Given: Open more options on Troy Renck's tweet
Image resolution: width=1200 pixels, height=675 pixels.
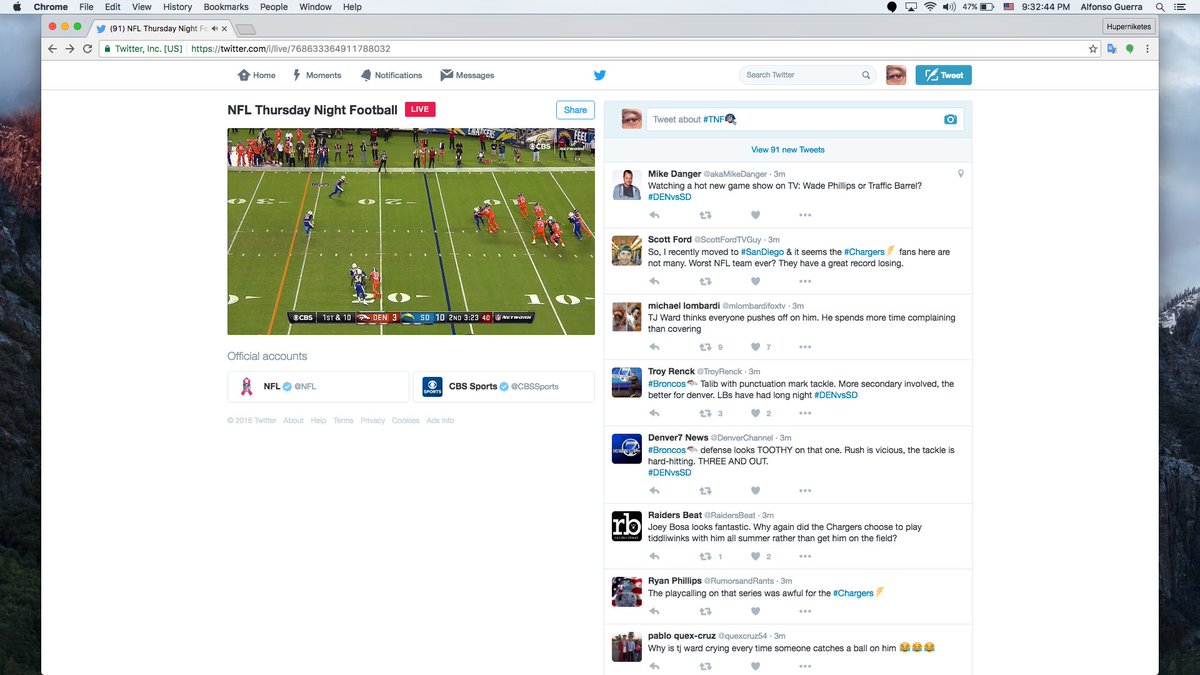Looking at the screenshot, I should click(805, 413).
